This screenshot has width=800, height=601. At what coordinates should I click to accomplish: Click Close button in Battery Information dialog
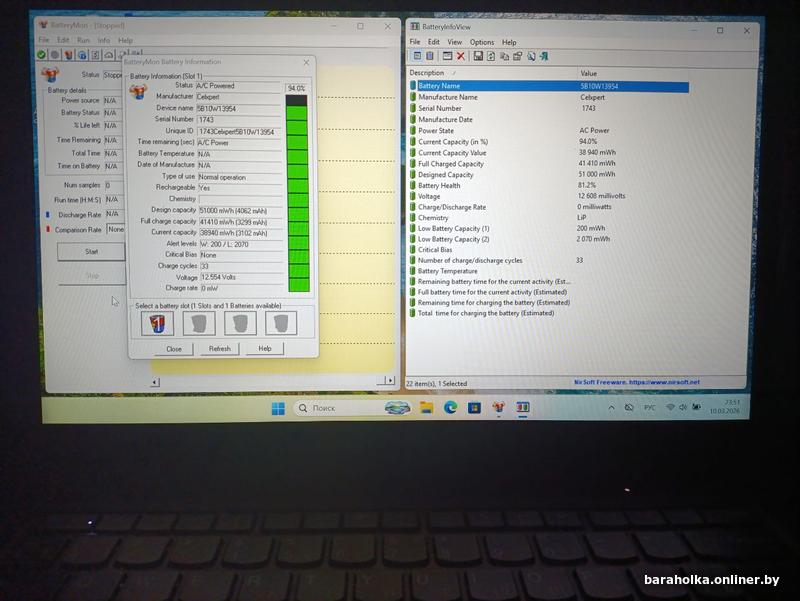[x=173, y=349]
